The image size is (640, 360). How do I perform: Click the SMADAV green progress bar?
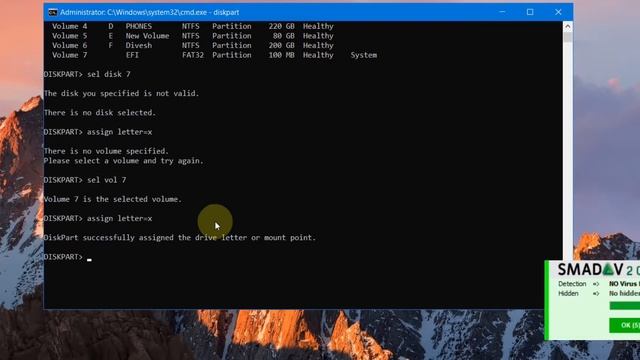pyautogui.click(x=625, y=306)
